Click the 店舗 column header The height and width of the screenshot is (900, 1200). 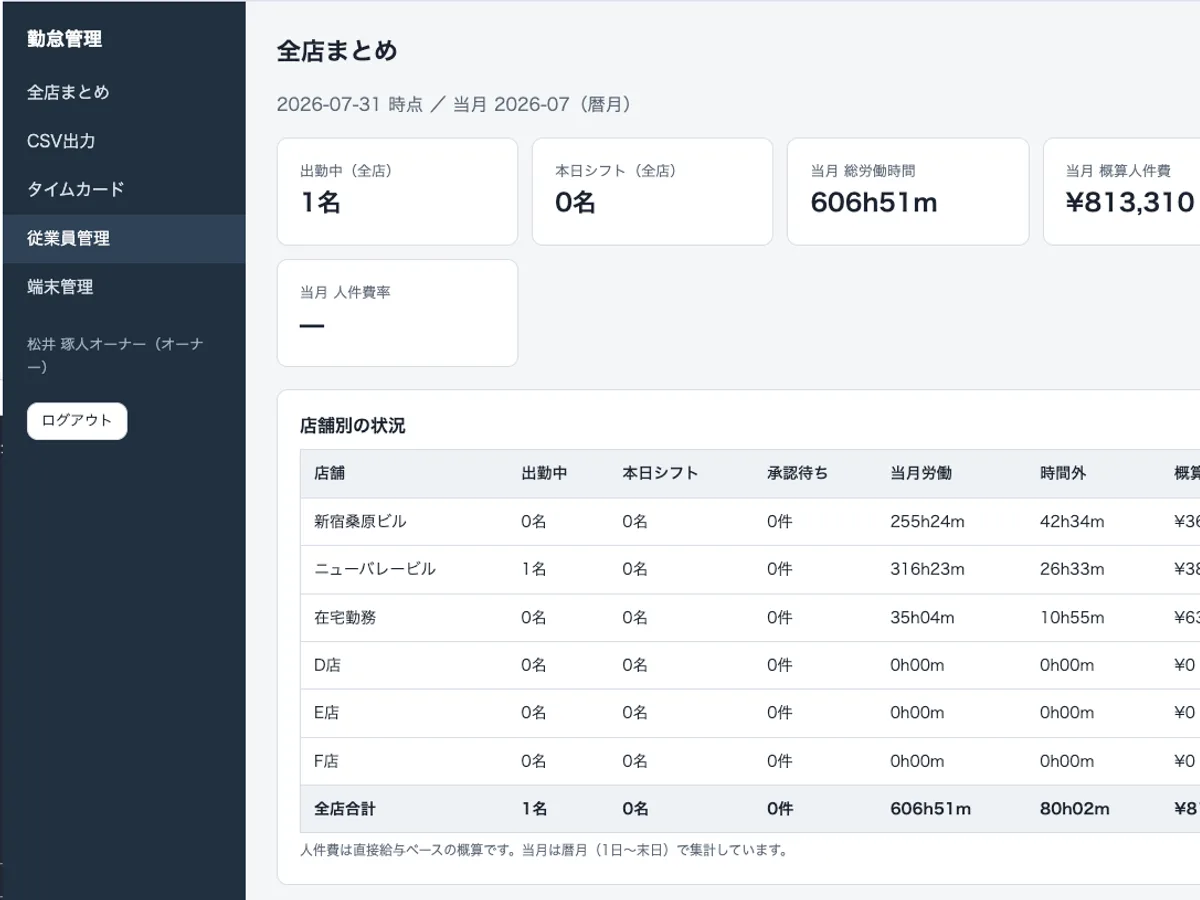(x=330, y=474)
